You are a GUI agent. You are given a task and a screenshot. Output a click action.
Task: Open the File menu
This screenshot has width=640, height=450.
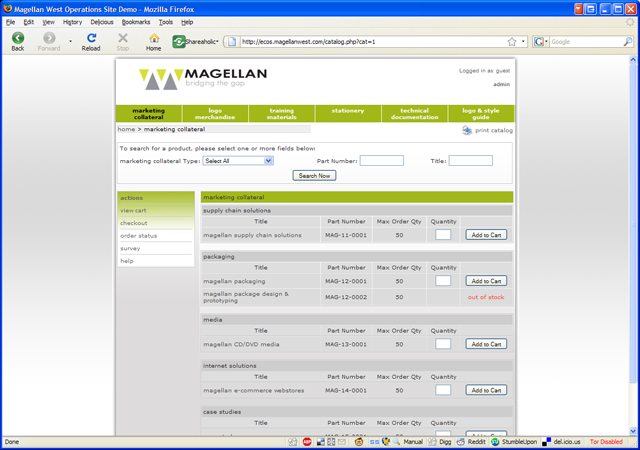[10, 22]
